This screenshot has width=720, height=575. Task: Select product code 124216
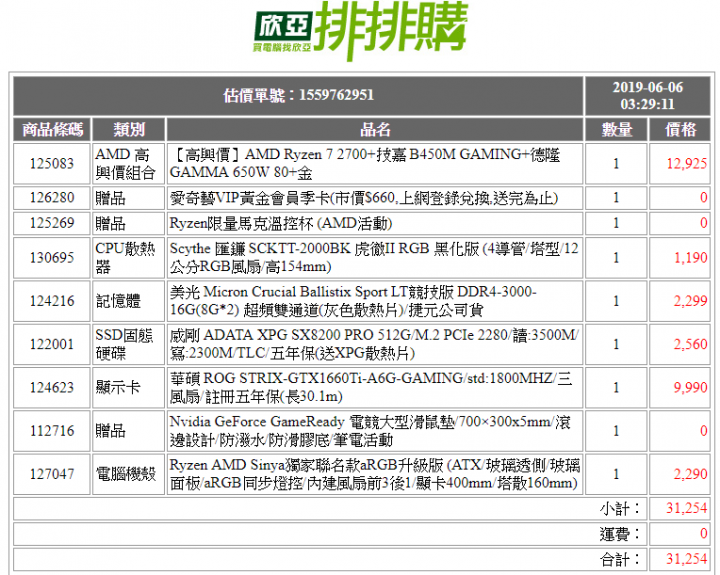51,301
